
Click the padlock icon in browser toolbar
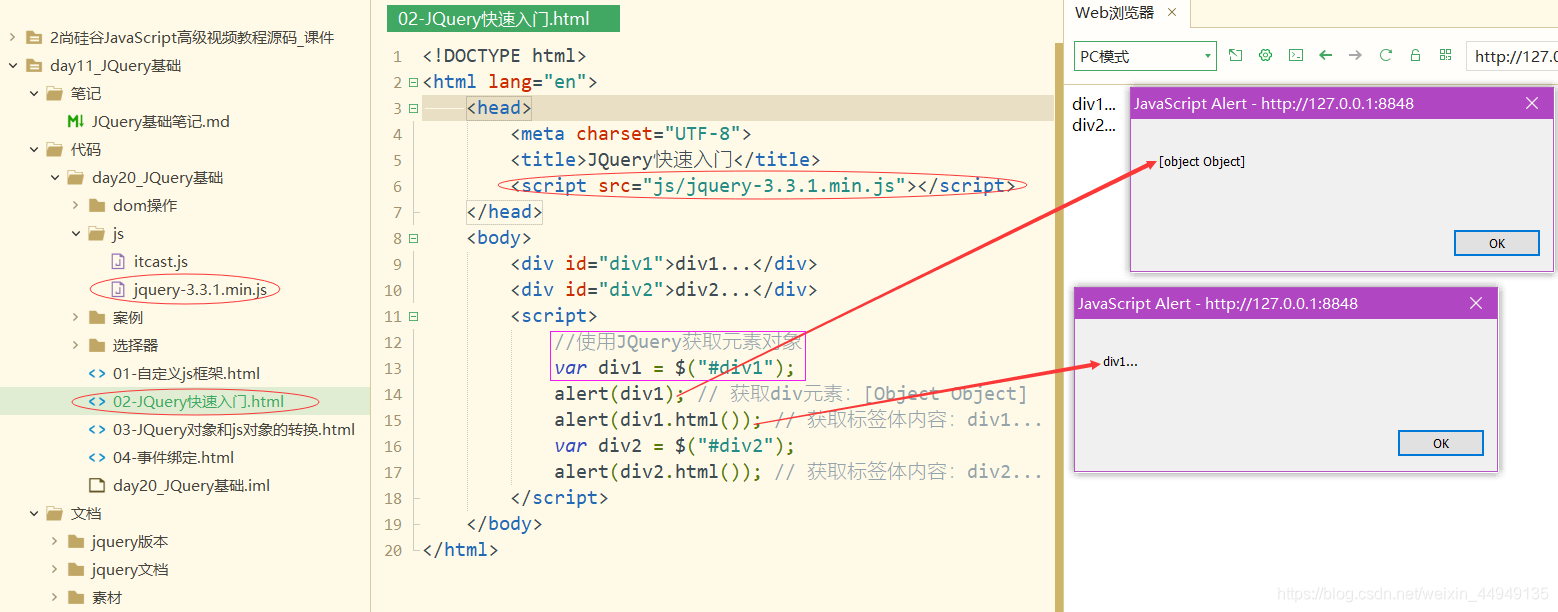click(1415, 56)
